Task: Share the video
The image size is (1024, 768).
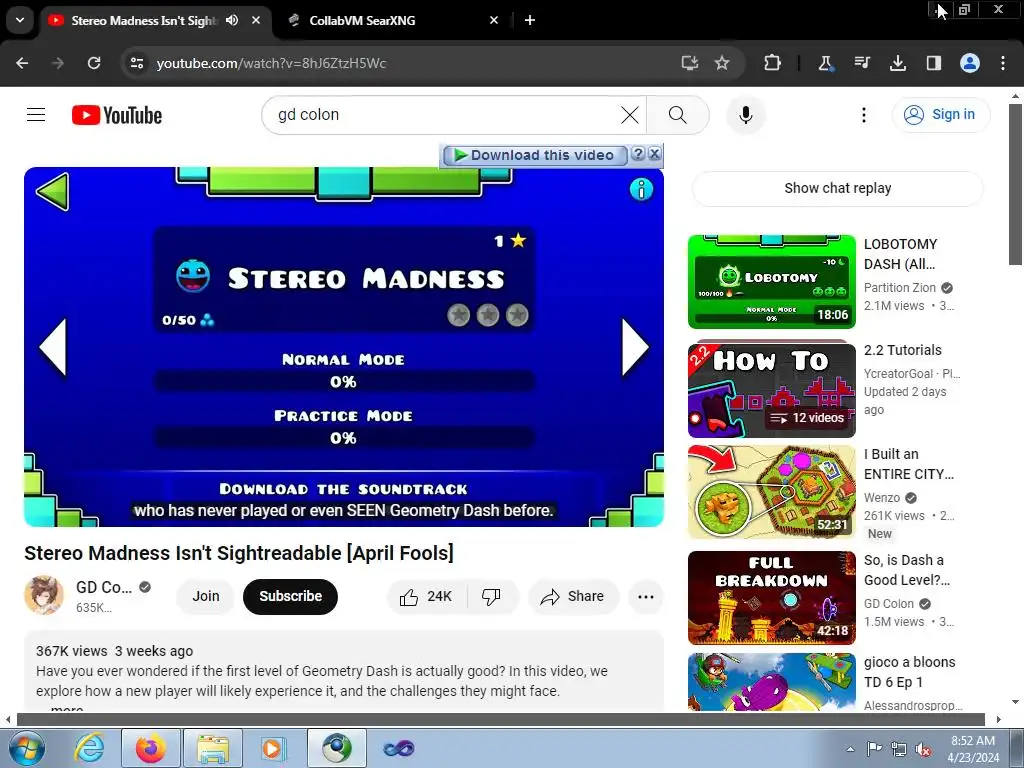Action: coord(573,596)
